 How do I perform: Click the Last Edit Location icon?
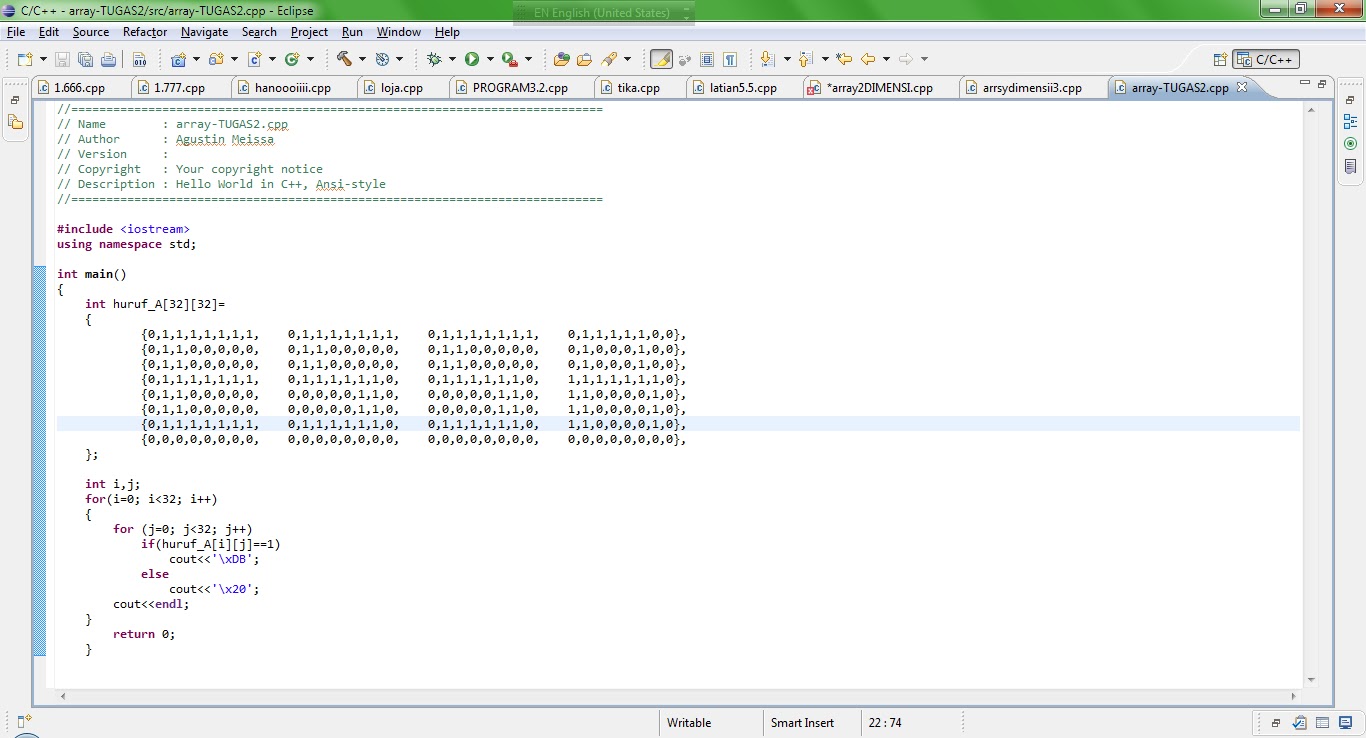tap(844, 59)
